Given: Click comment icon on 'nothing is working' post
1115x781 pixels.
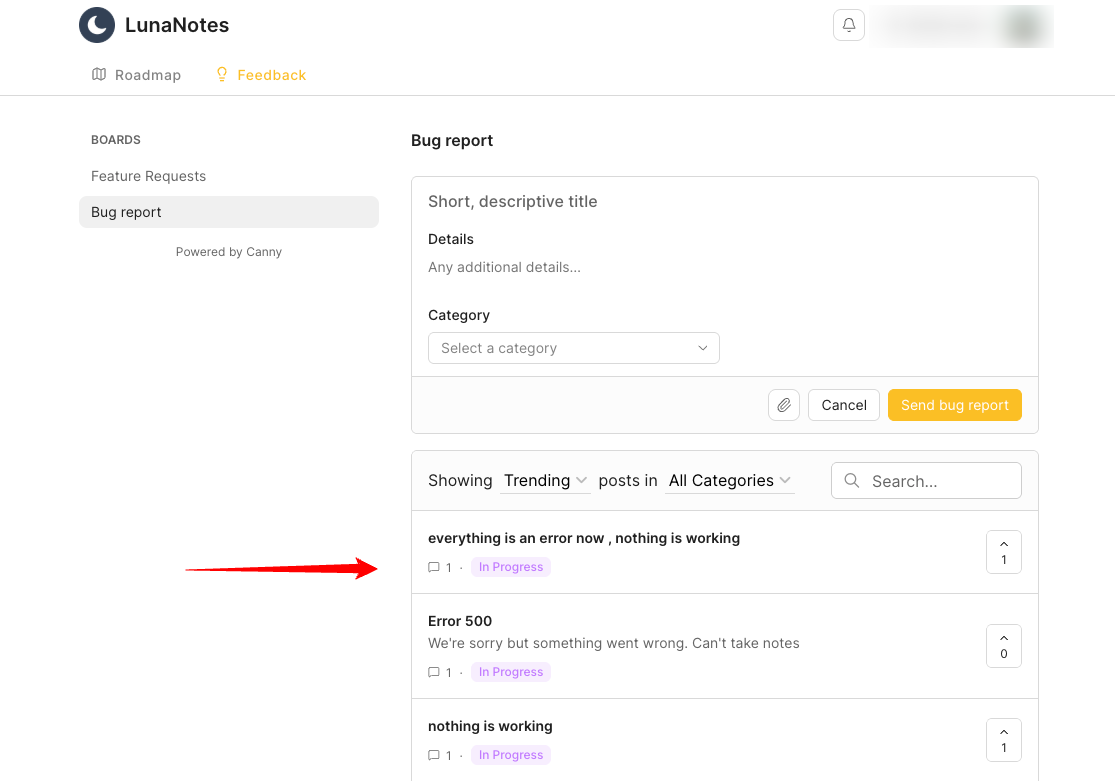Looking at the screenshot, I should coord(434,755).
